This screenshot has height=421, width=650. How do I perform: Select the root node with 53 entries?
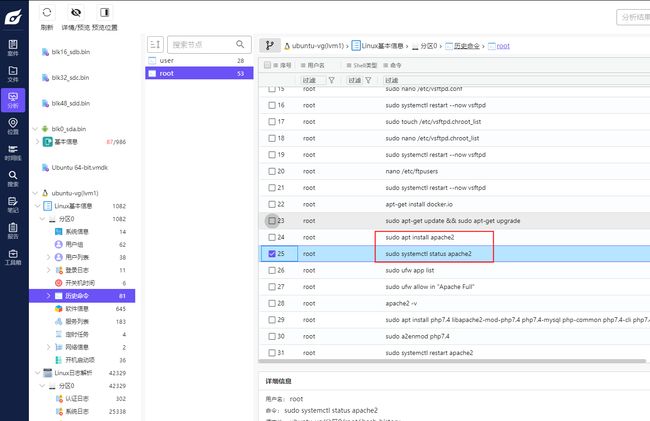tap(199, 73)
